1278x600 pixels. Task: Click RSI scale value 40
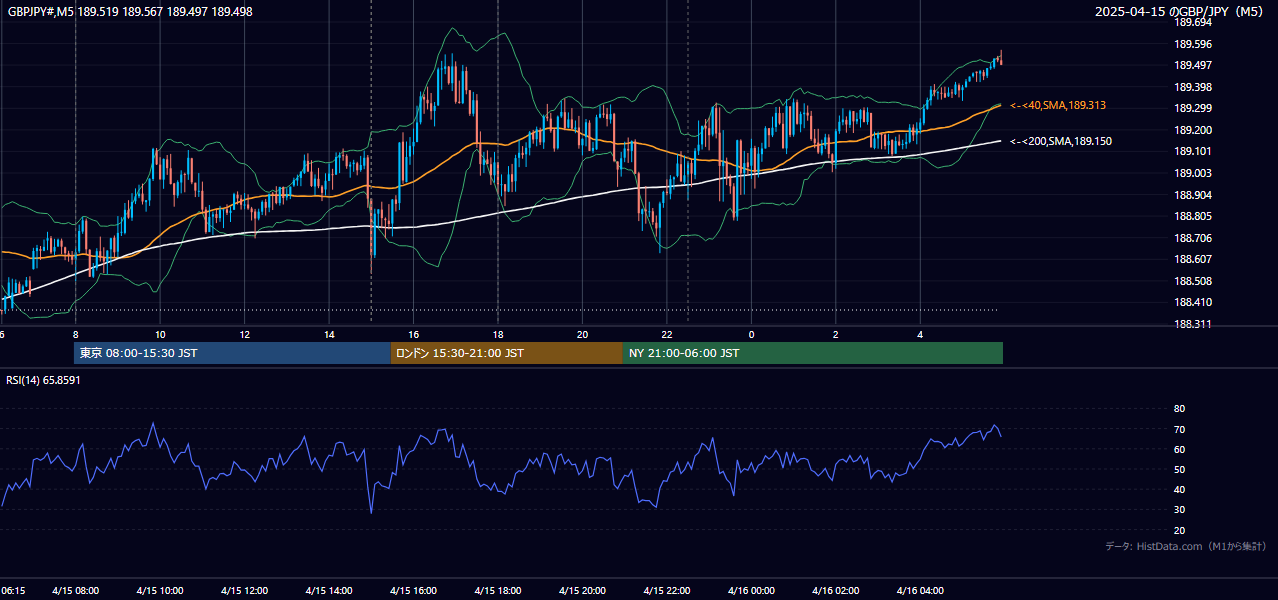tap(1179, 490)
